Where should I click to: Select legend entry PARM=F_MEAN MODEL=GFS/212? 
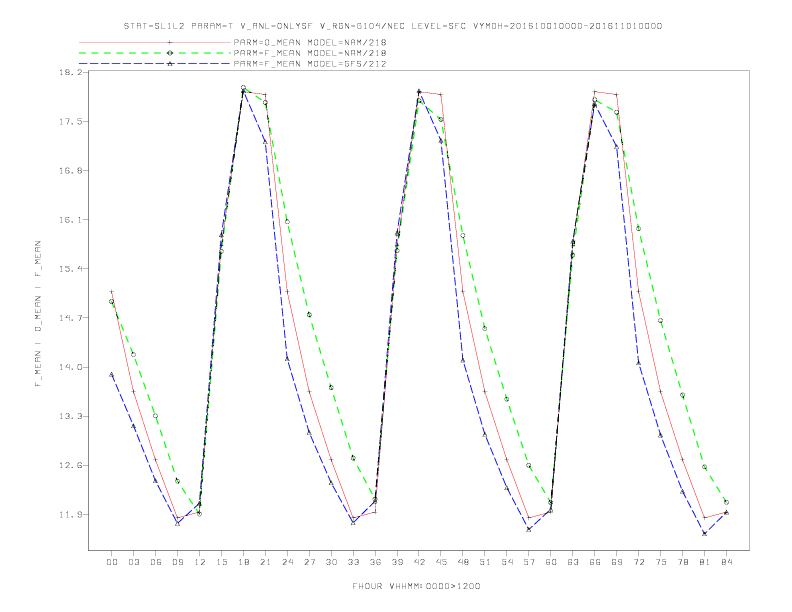point(310,64)
